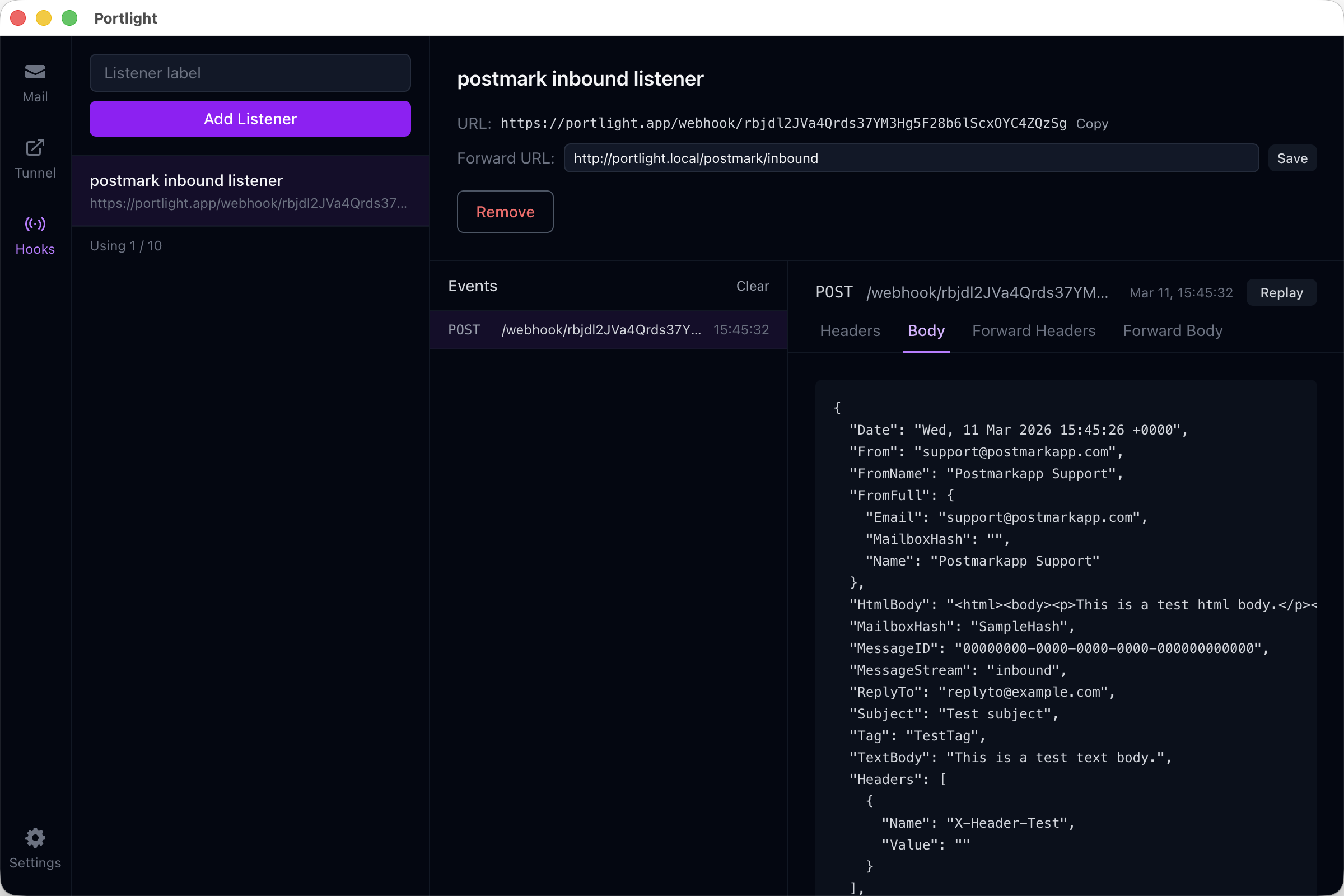The width and height of the screenshot is (1344, 896).
Task: Click the red close window button
Action: coord(18,18)
